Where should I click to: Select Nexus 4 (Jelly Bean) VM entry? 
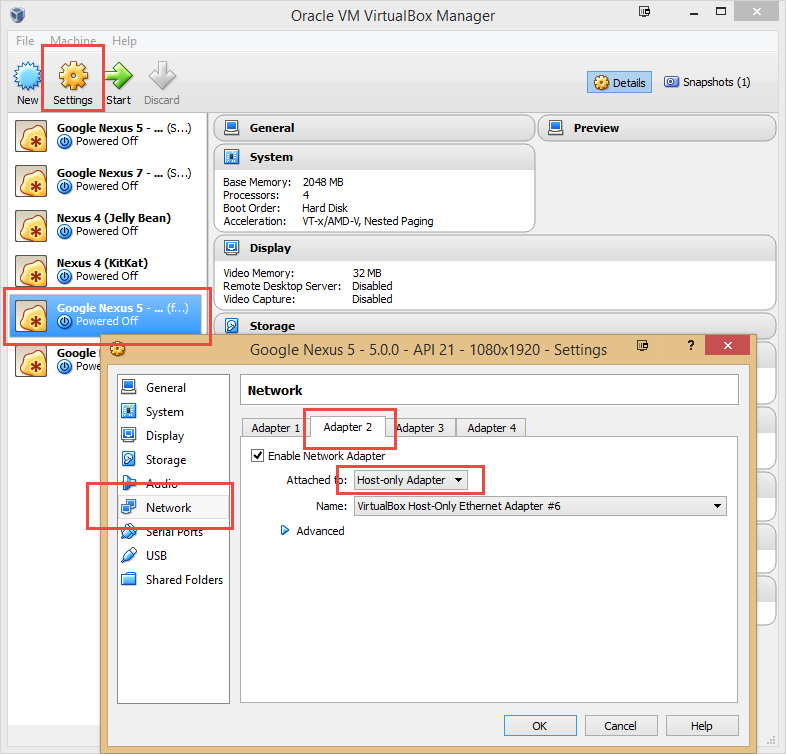(107, 226)
